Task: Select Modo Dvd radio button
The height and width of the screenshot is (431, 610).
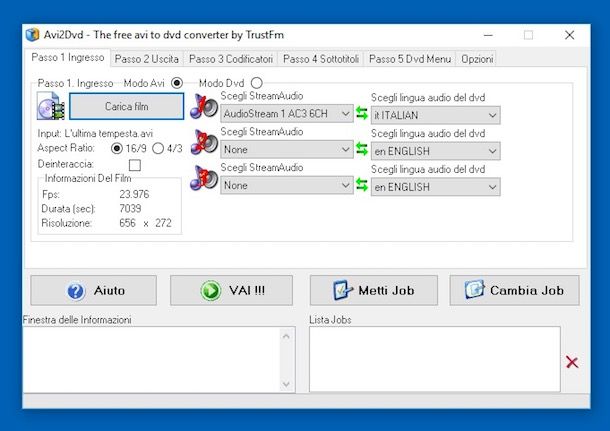Action: point(256,83)
